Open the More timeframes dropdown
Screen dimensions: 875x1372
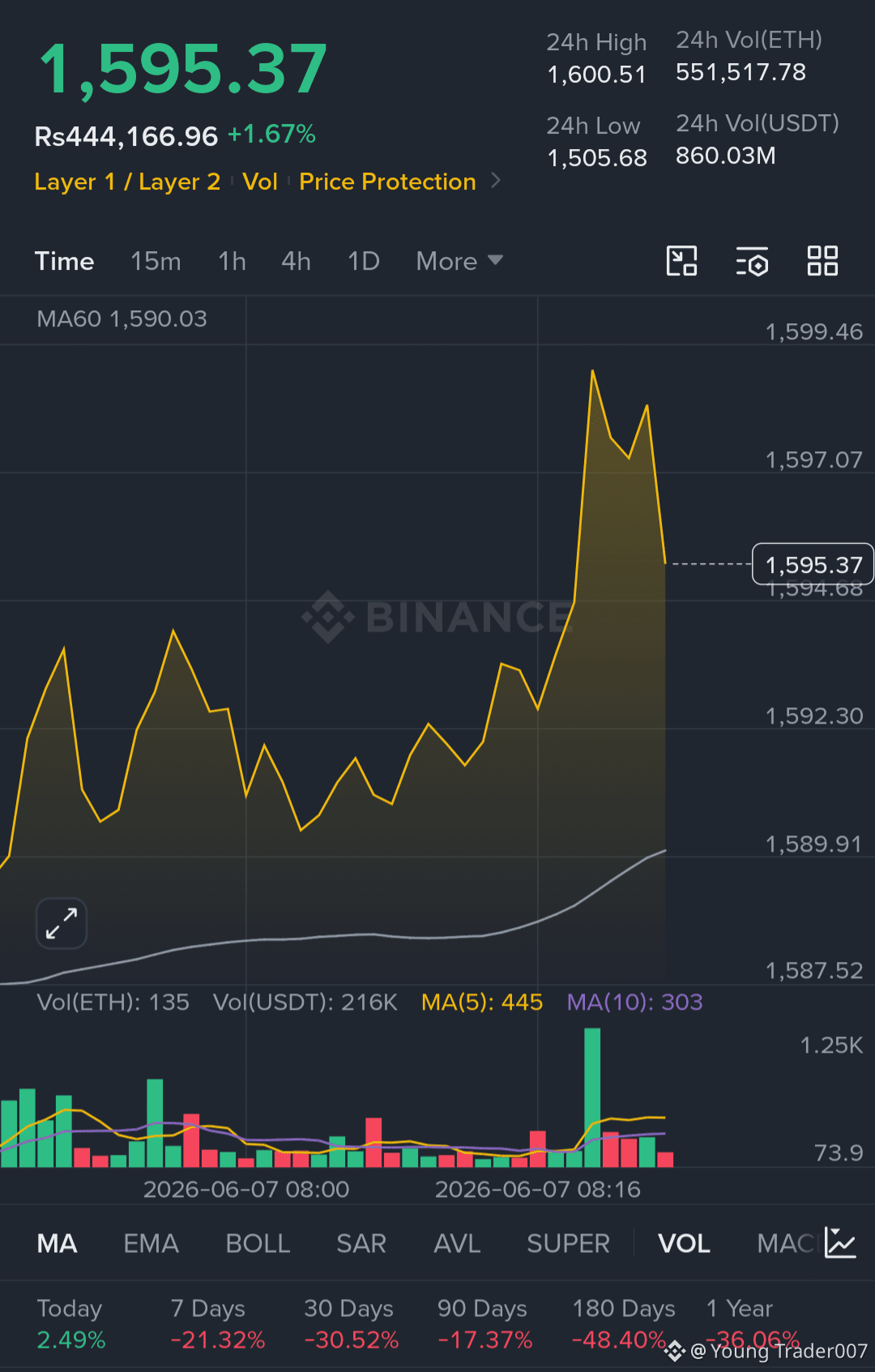(459, 261)
